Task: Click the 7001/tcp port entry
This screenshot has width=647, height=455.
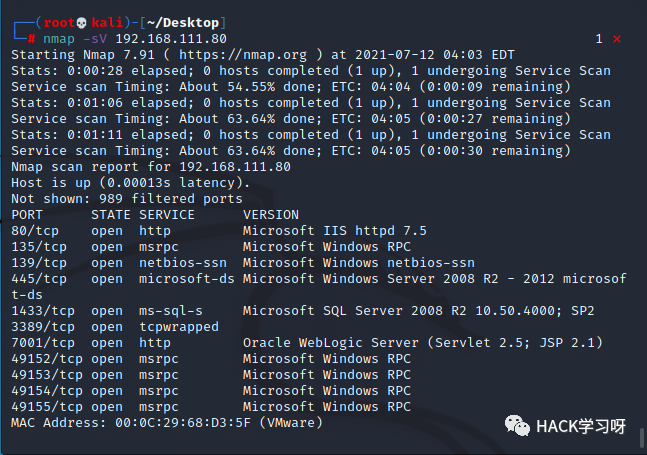Action: (43, 343)
